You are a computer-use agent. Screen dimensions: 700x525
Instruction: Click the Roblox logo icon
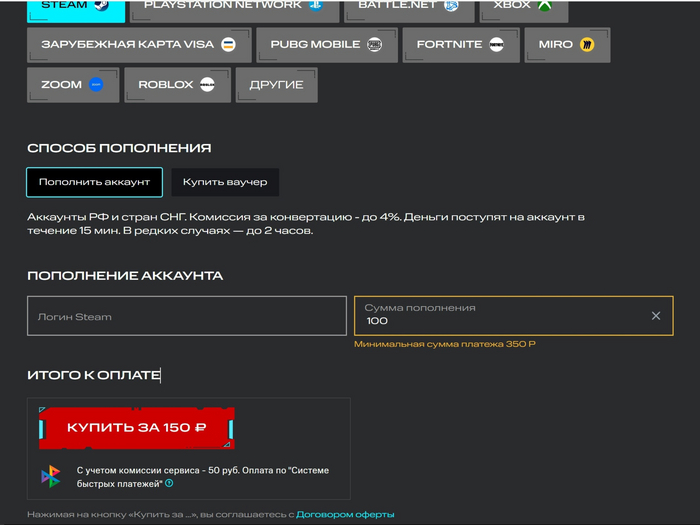tap(207, 84)
